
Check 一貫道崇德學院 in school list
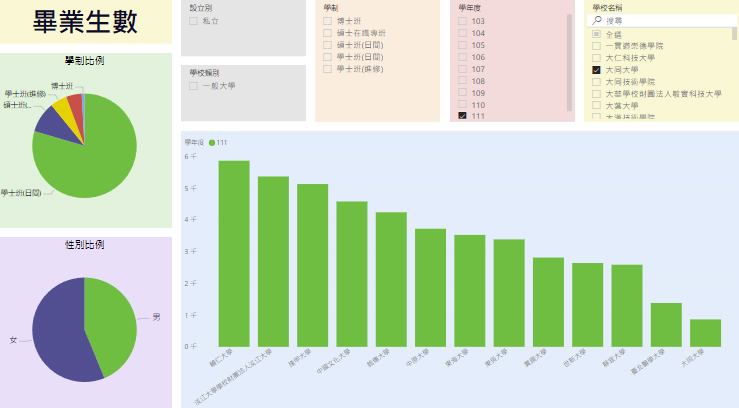(x=596, y=46)
